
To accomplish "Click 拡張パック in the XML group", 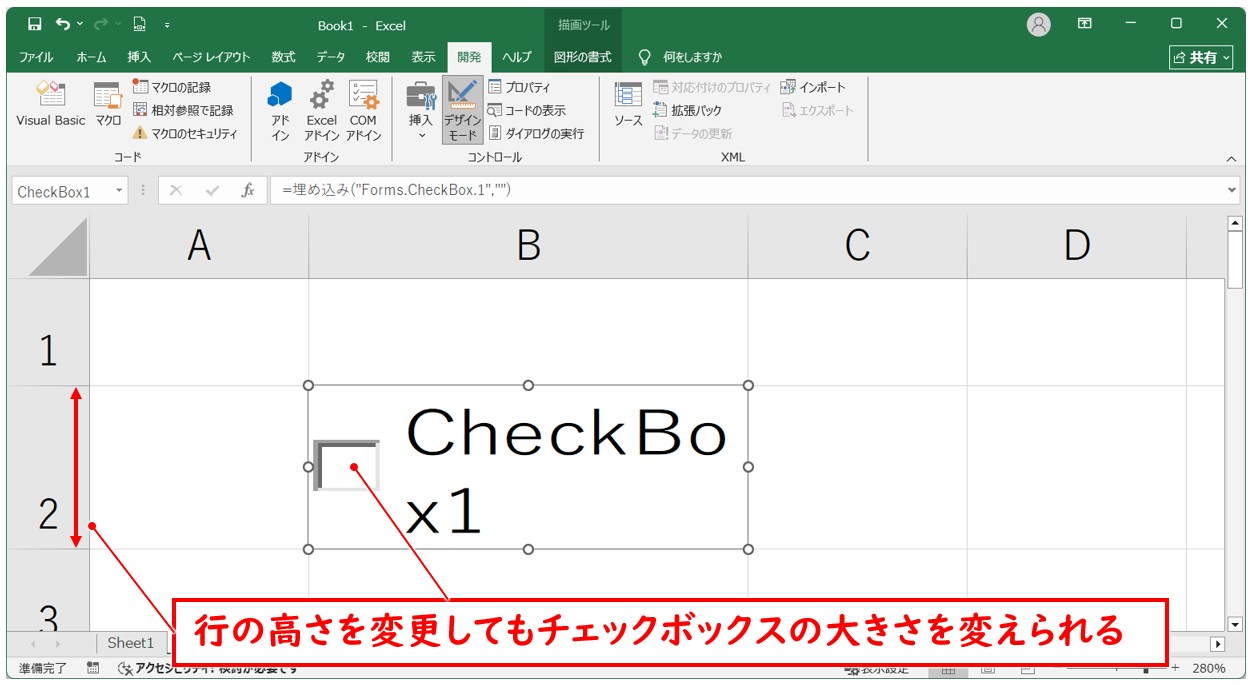I will [687, 110].
